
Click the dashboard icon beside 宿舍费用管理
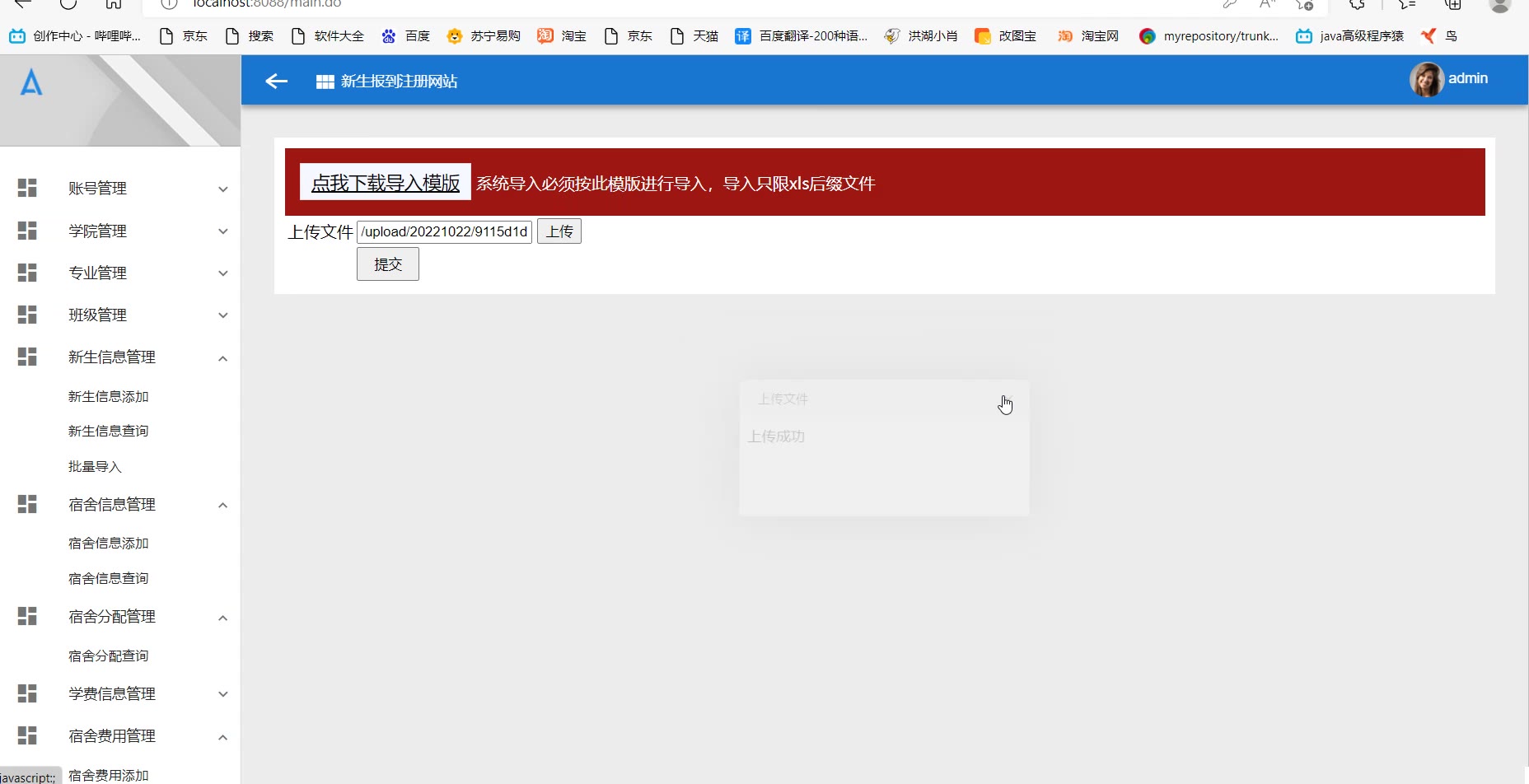pyautogui.click(x=27, y=735)
